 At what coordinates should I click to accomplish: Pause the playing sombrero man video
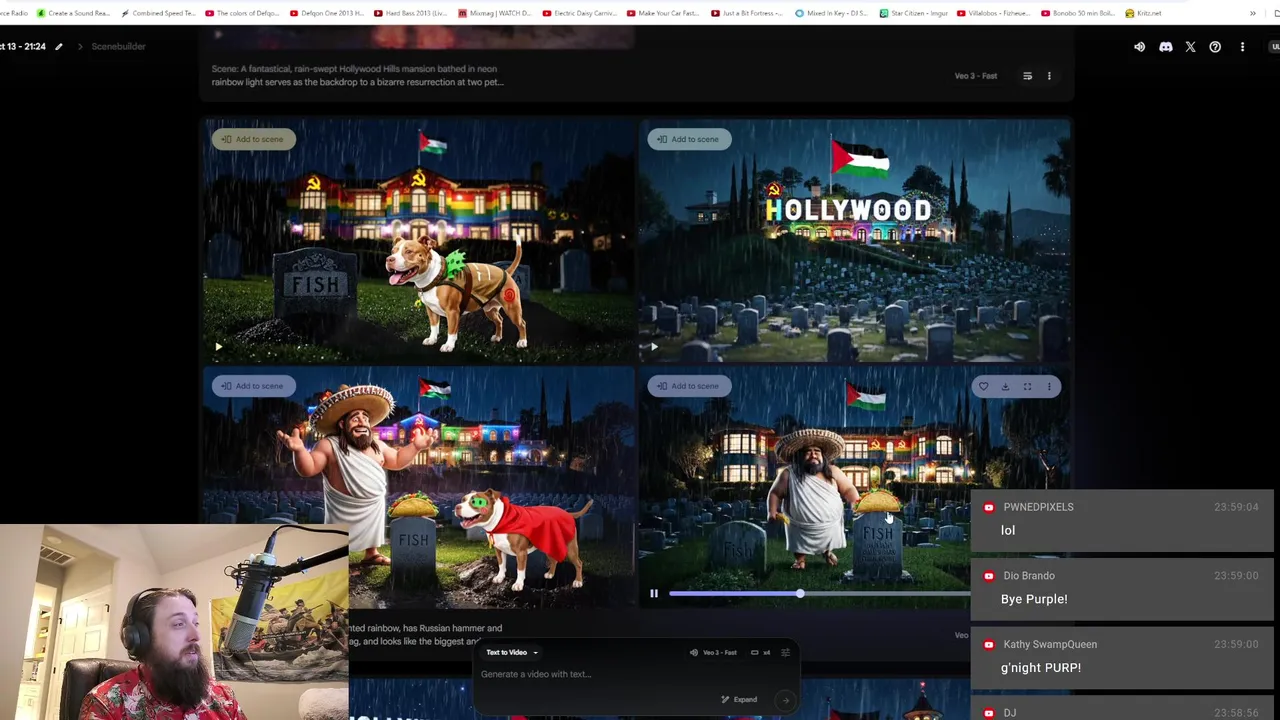click(654, 594)
